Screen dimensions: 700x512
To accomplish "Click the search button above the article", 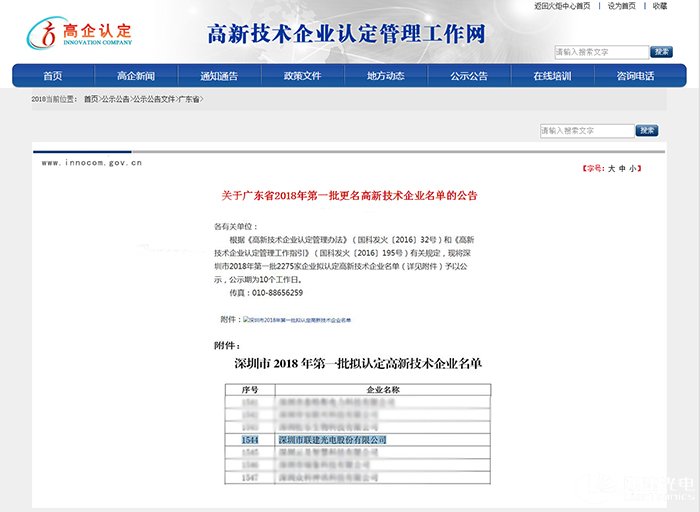I will (648, 131).
